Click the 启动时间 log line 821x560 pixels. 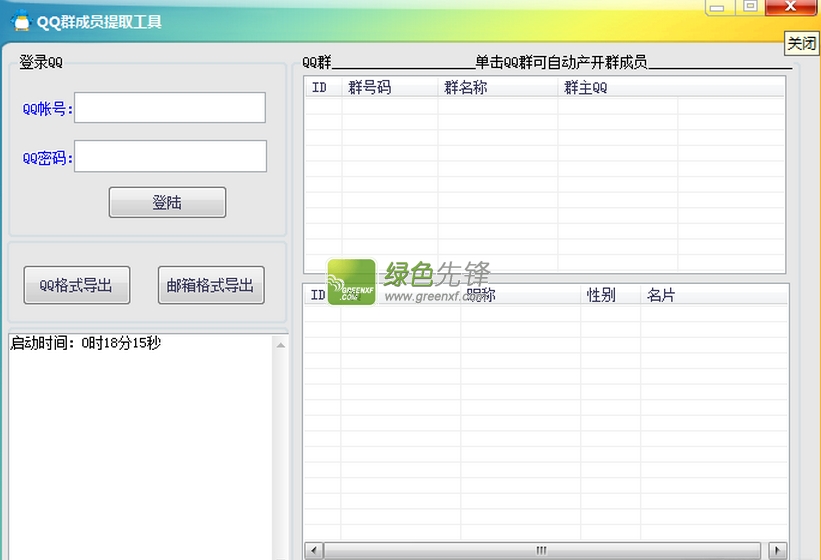tap(85, 343)
